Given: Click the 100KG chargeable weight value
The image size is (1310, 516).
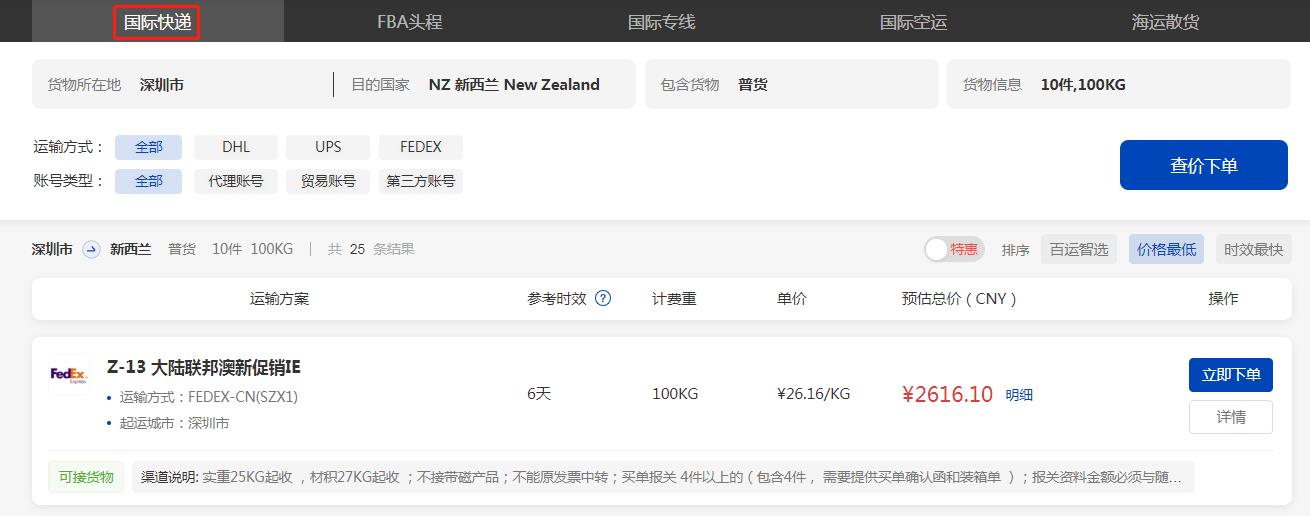Looking at the screenshot, I should point(675,394).
